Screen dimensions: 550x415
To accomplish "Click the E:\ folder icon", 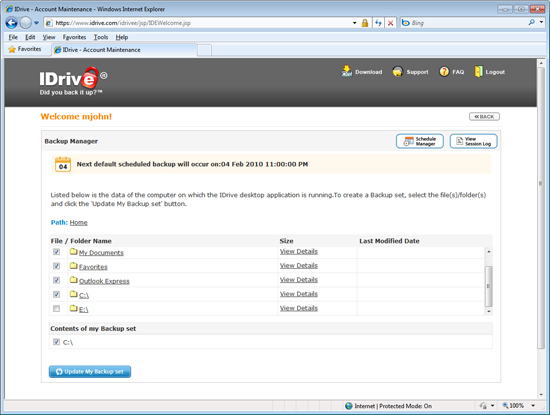I will (73, 308).
